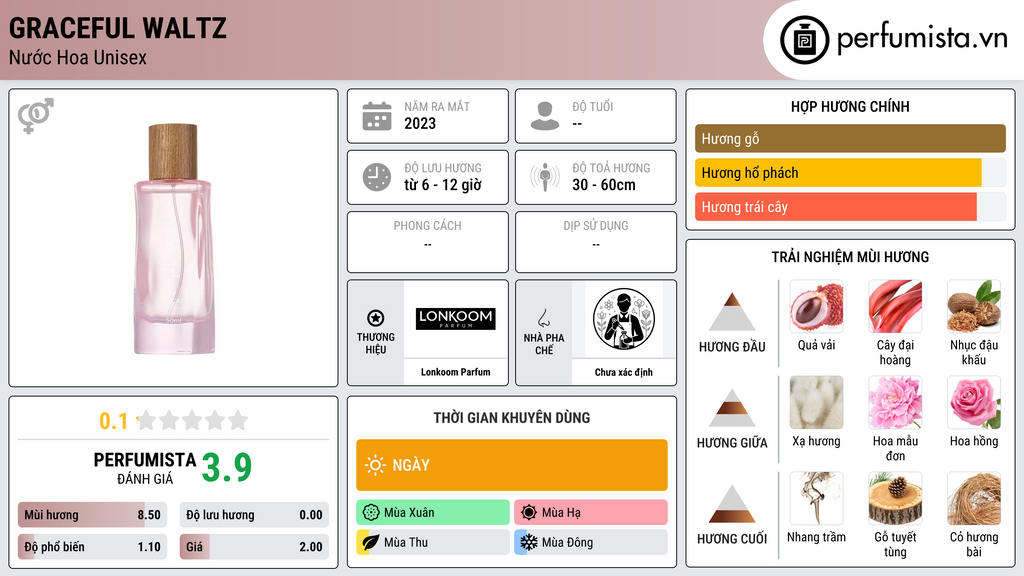Click the PHONG CÁCH style box

click(x=428, y=242)
